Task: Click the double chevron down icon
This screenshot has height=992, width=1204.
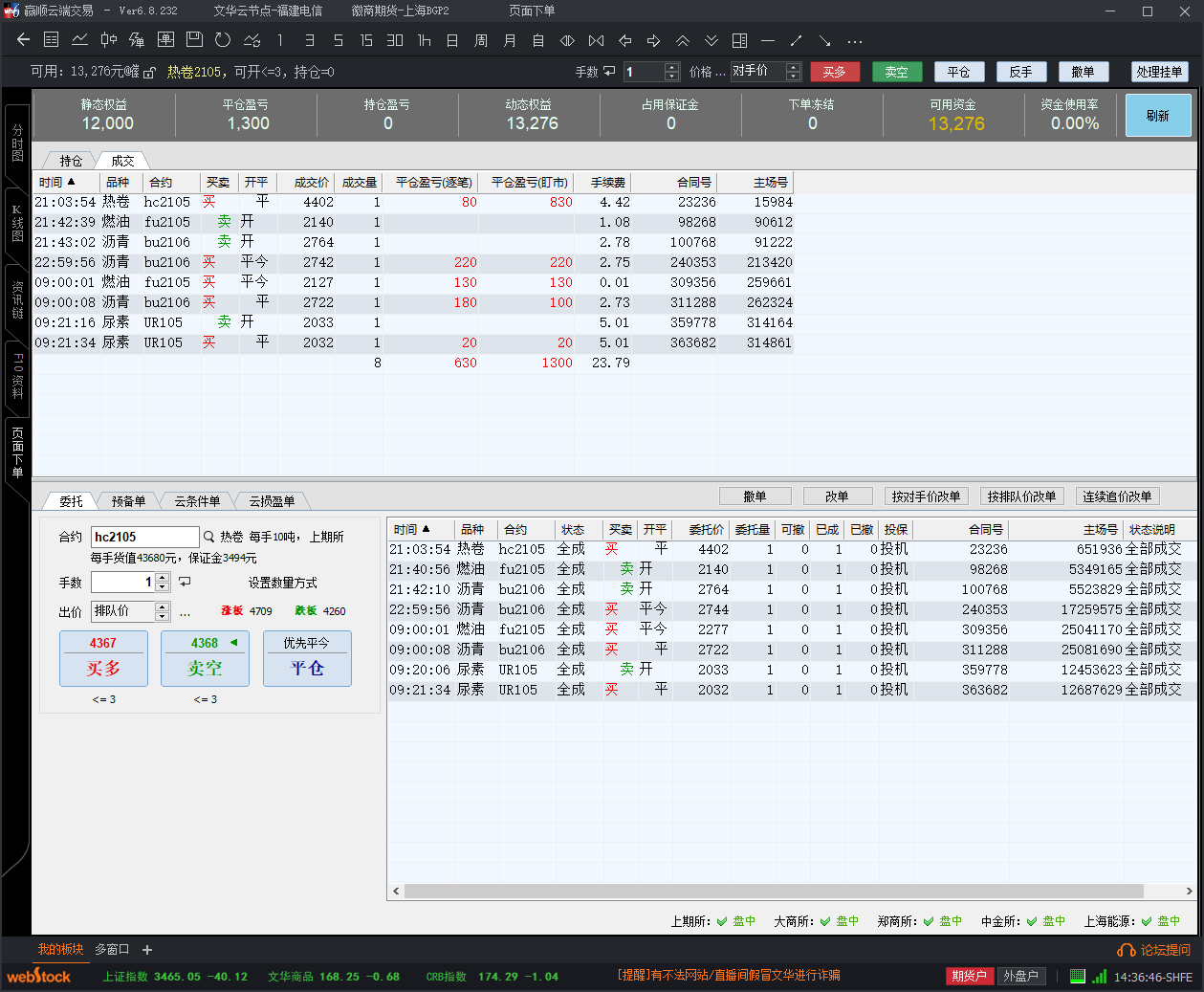Action: coord(711,40)
